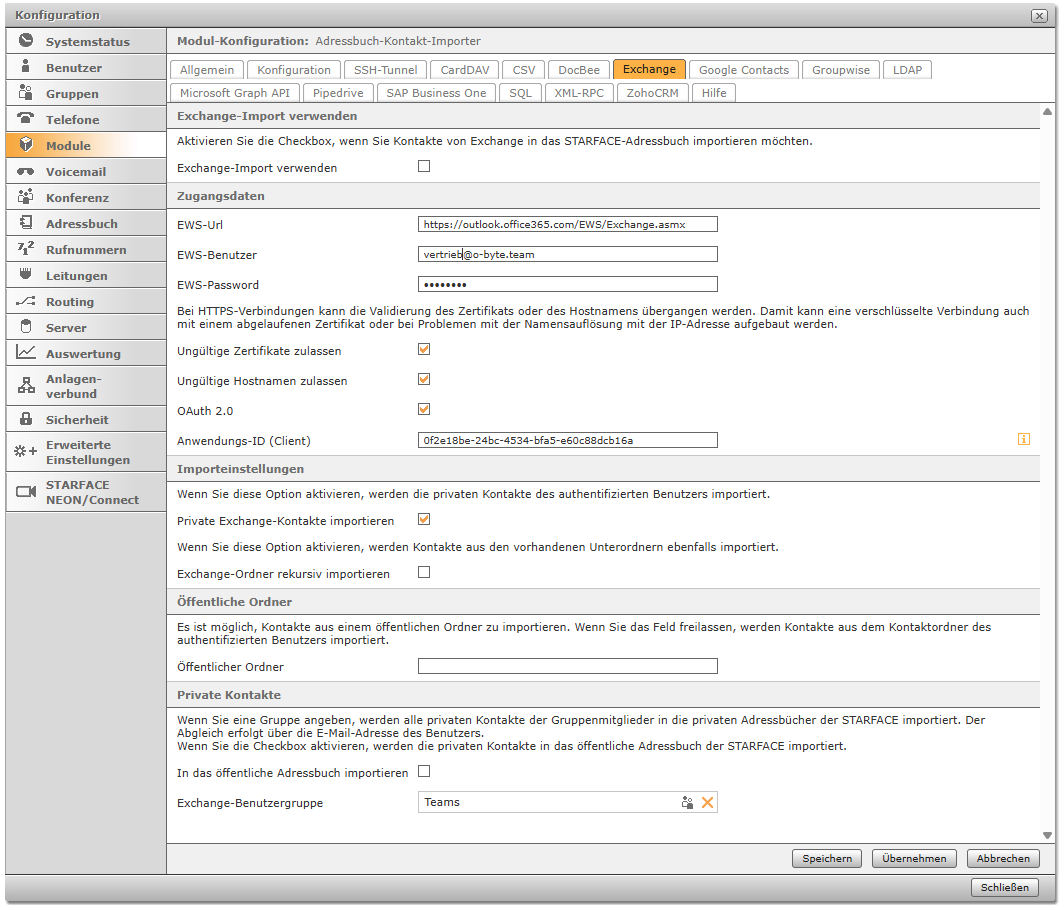Click the Sicherheit padlock icon

(x=26, y=419)
